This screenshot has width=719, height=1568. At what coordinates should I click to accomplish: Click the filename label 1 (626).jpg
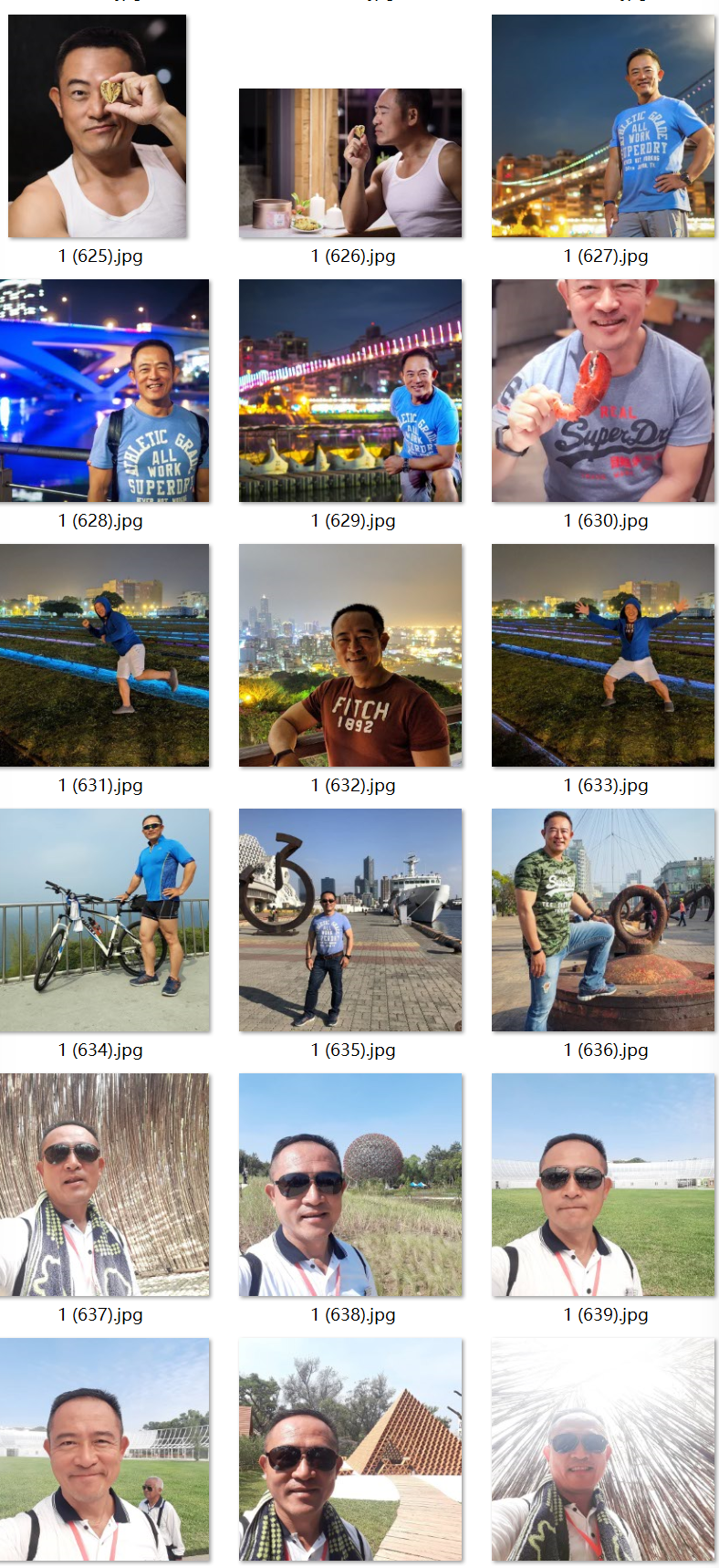(x=353, y=256)
